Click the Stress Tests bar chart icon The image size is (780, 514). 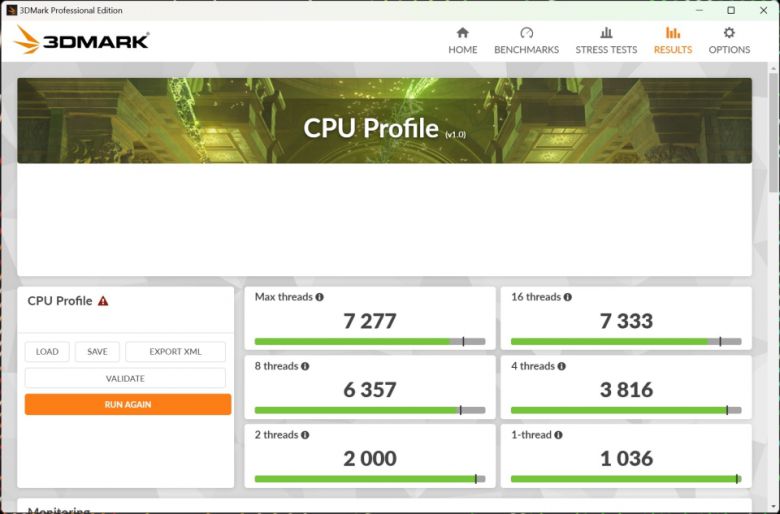[606, 33]
